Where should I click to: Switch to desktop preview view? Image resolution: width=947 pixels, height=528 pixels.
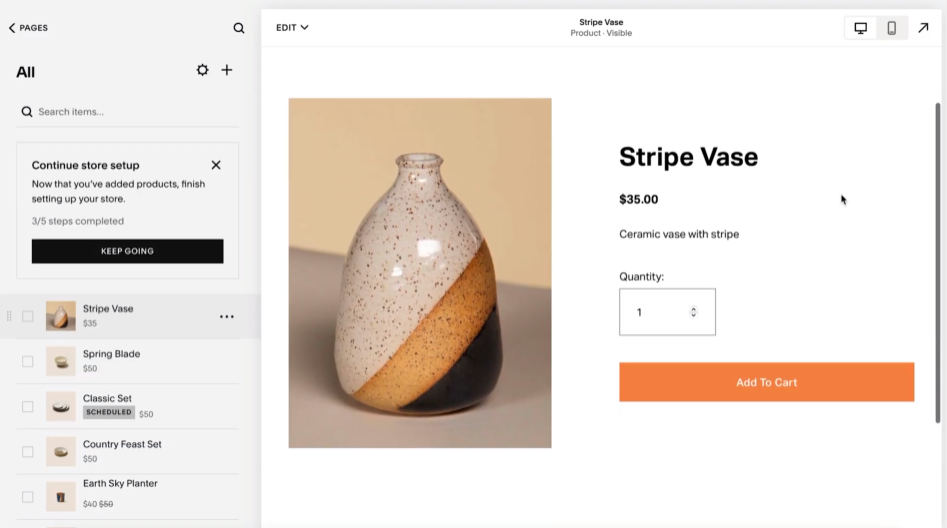tap(860, 28)
